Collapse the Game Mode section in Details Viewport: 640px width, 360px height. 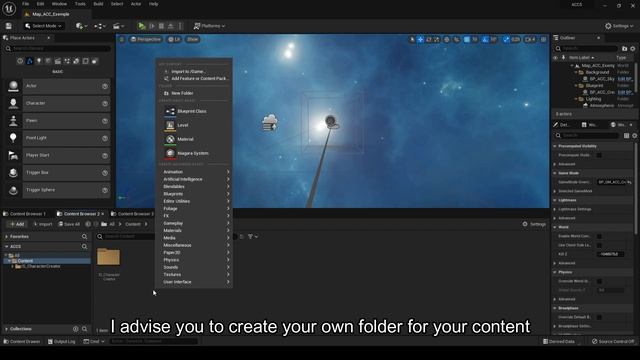pos(555,173)
